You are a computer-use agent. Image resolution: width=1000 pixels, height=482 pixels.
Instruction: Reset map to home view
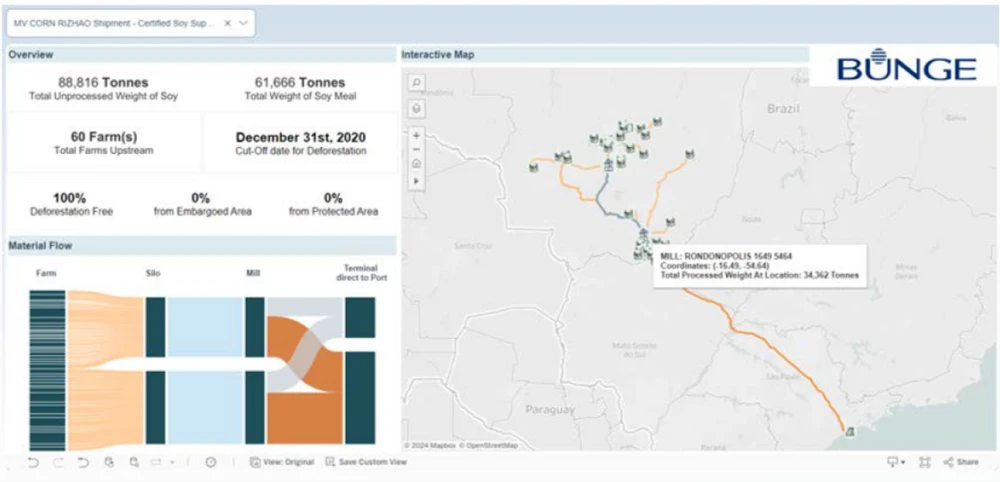tap(416, 164)
